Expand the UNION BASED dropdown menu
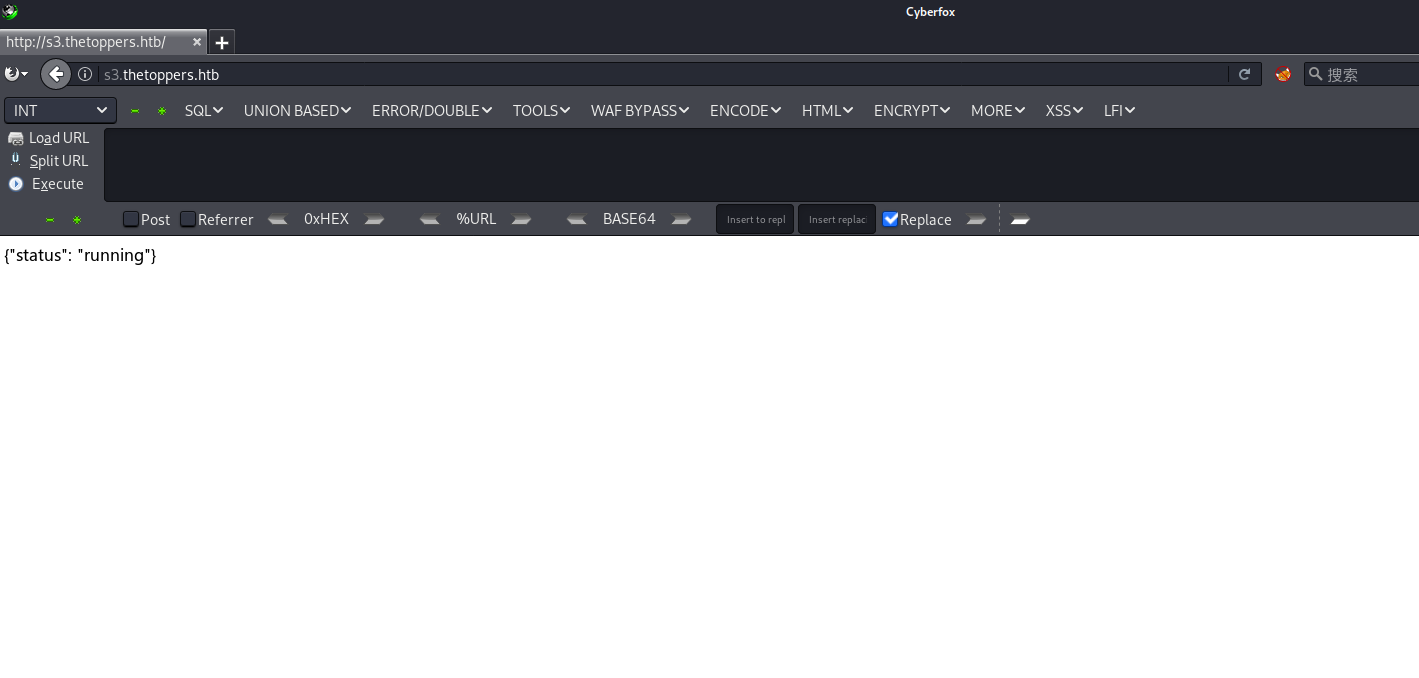This screenshot has width=1419, height=678. click(x=297, y=110)
